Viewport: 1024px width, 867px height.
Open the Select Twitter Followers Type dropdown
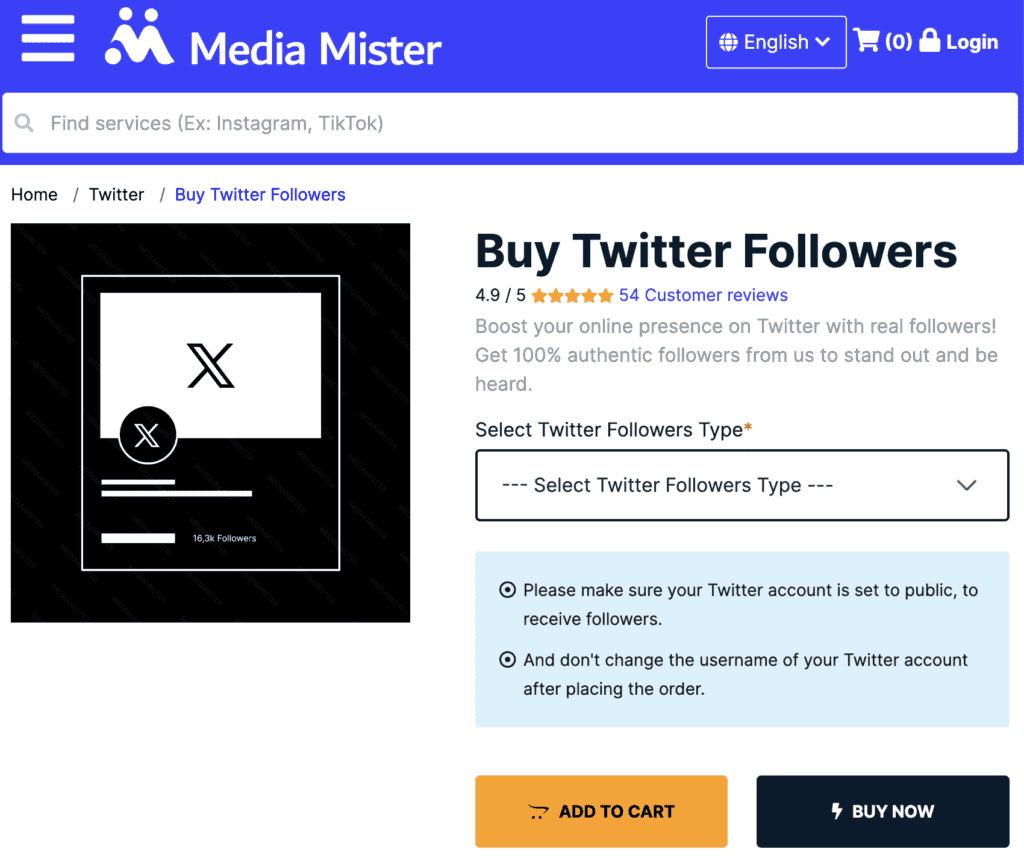pos(742,485)
